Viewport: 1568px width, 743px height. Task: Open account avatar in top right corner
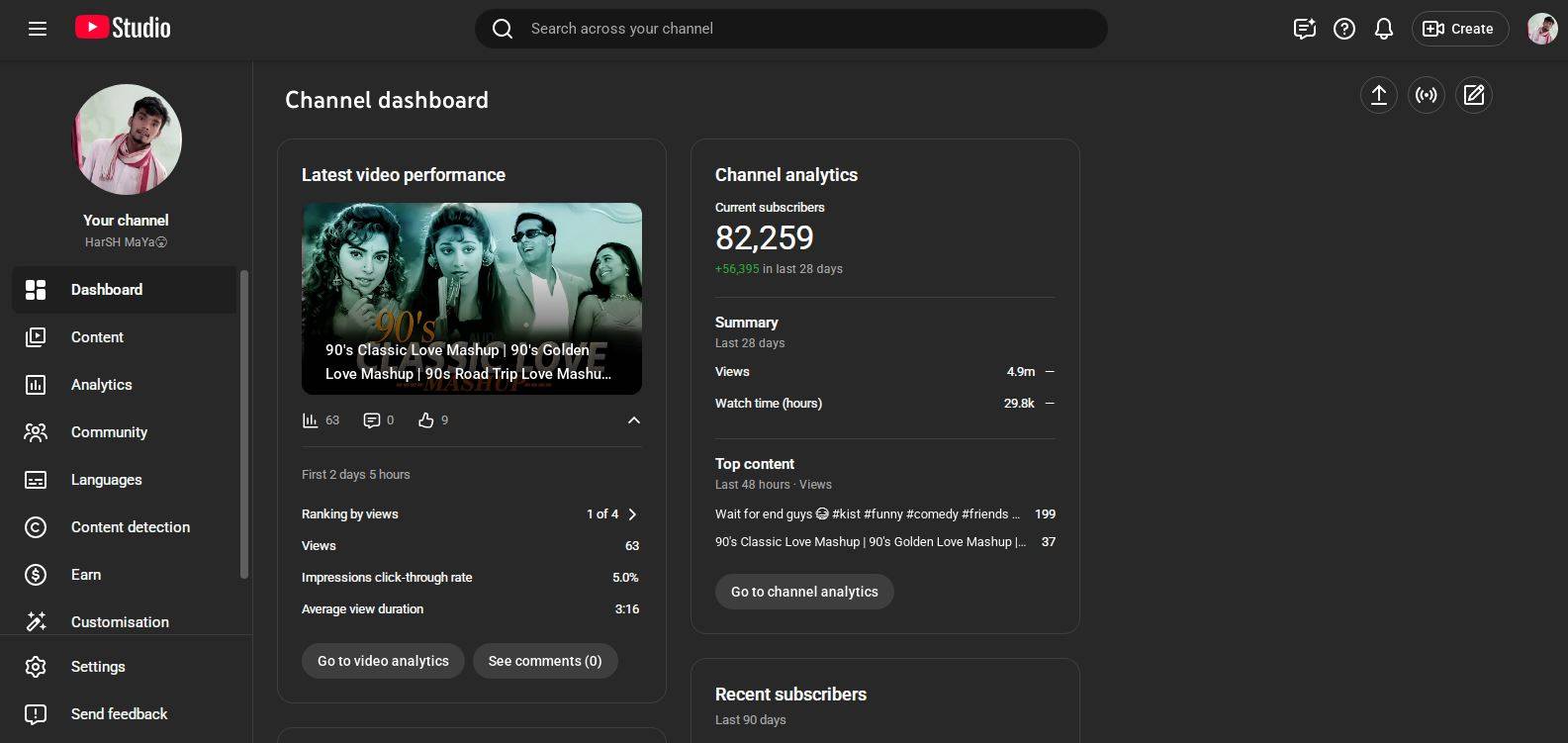coord(1541,29)
